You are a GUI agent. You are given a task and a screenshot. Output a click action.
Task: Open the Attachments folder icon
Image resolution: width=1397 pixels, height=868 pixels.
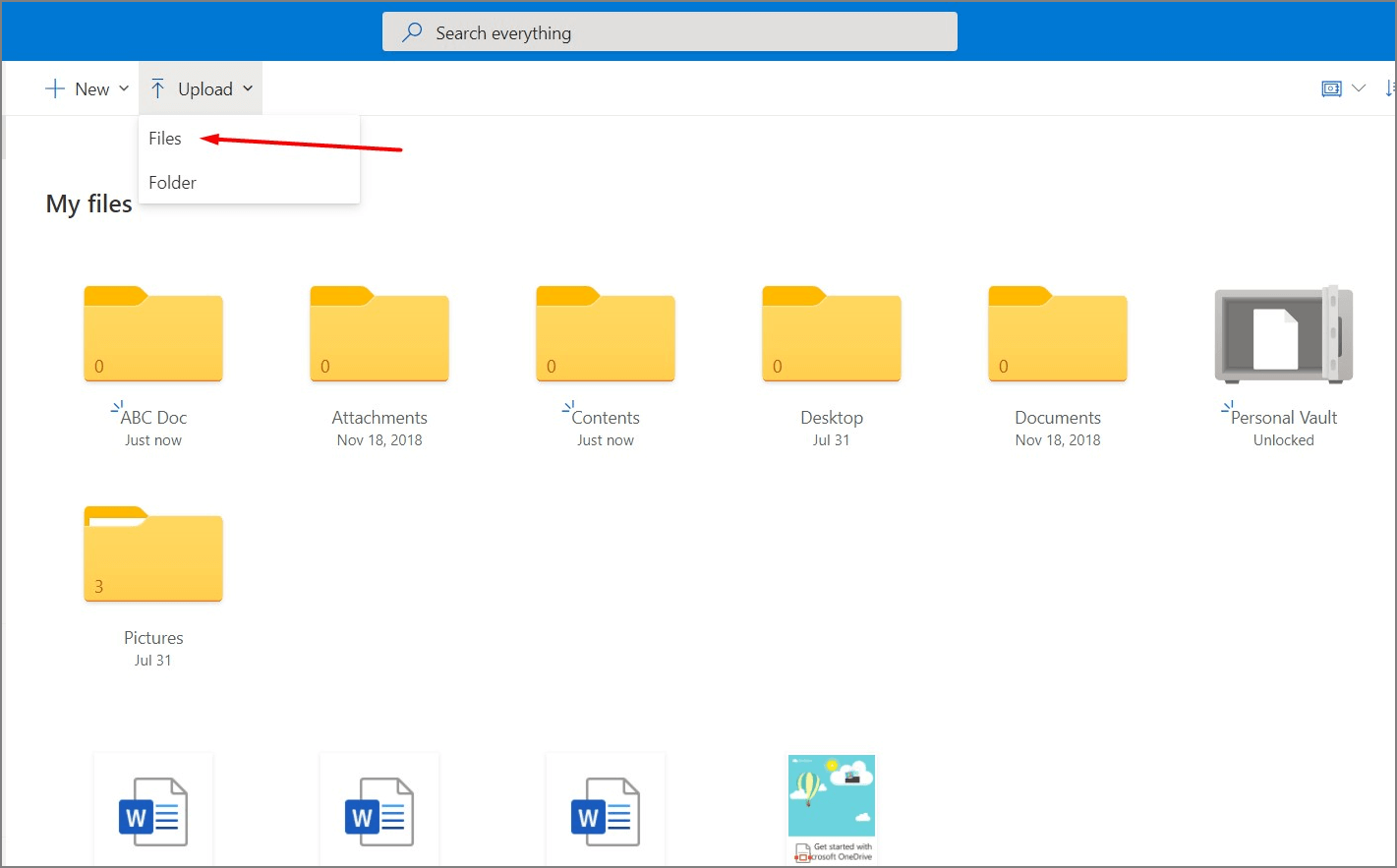pos(378,334)
